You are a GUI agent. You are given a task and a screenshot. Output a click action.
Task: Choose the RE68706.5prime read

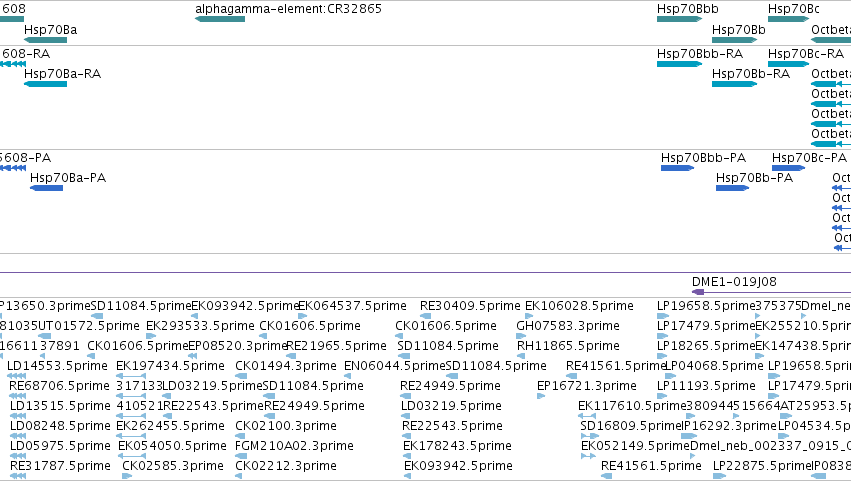18,396
